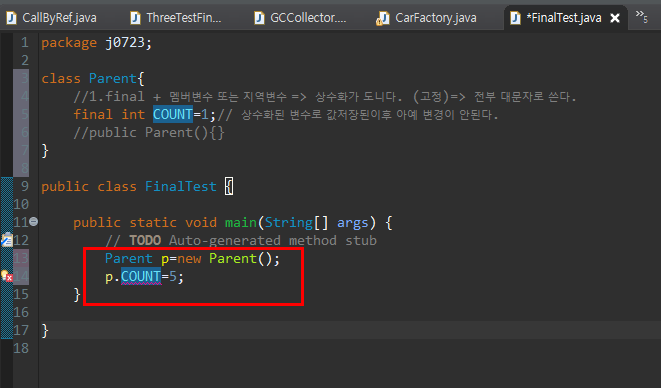The image size is (661, 388).
Task: Close the FinalTest.java tab
Action: coord(615,18)
